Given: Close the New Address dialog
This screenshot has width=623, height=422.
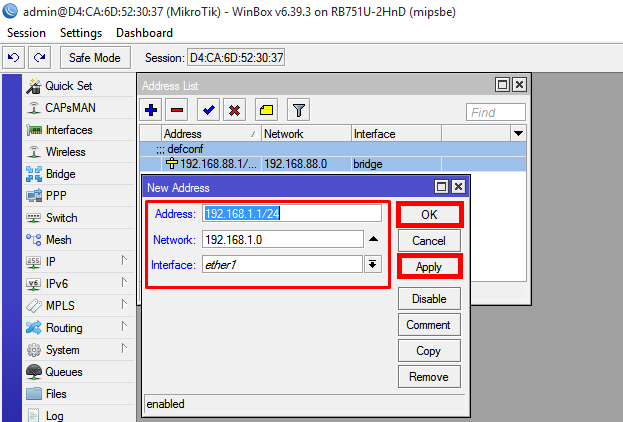Looking at the screenshot, I should point(459,187).
